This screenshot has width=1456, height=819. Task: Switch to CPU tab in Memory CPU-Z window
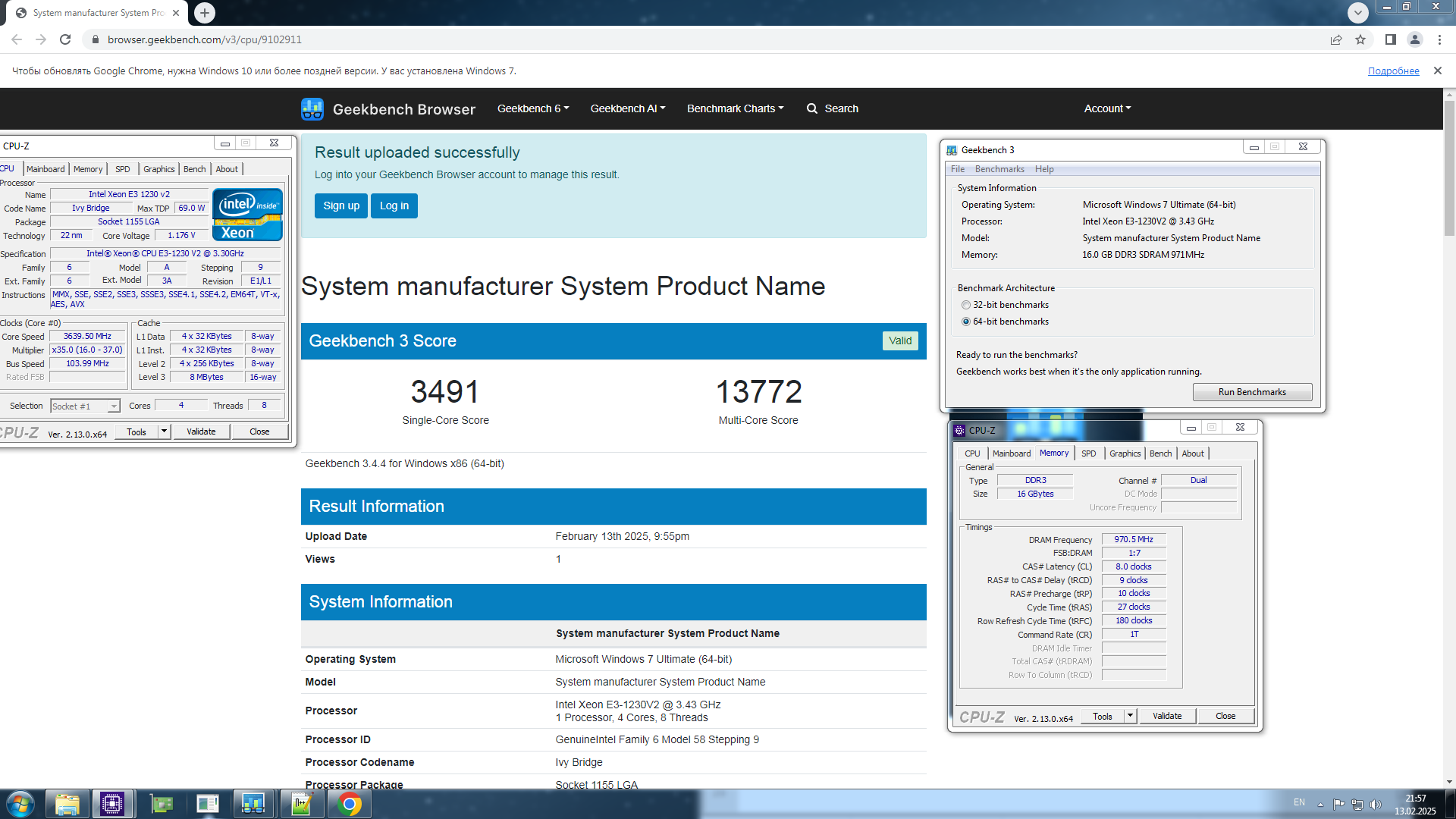click(x=972, y=453)
